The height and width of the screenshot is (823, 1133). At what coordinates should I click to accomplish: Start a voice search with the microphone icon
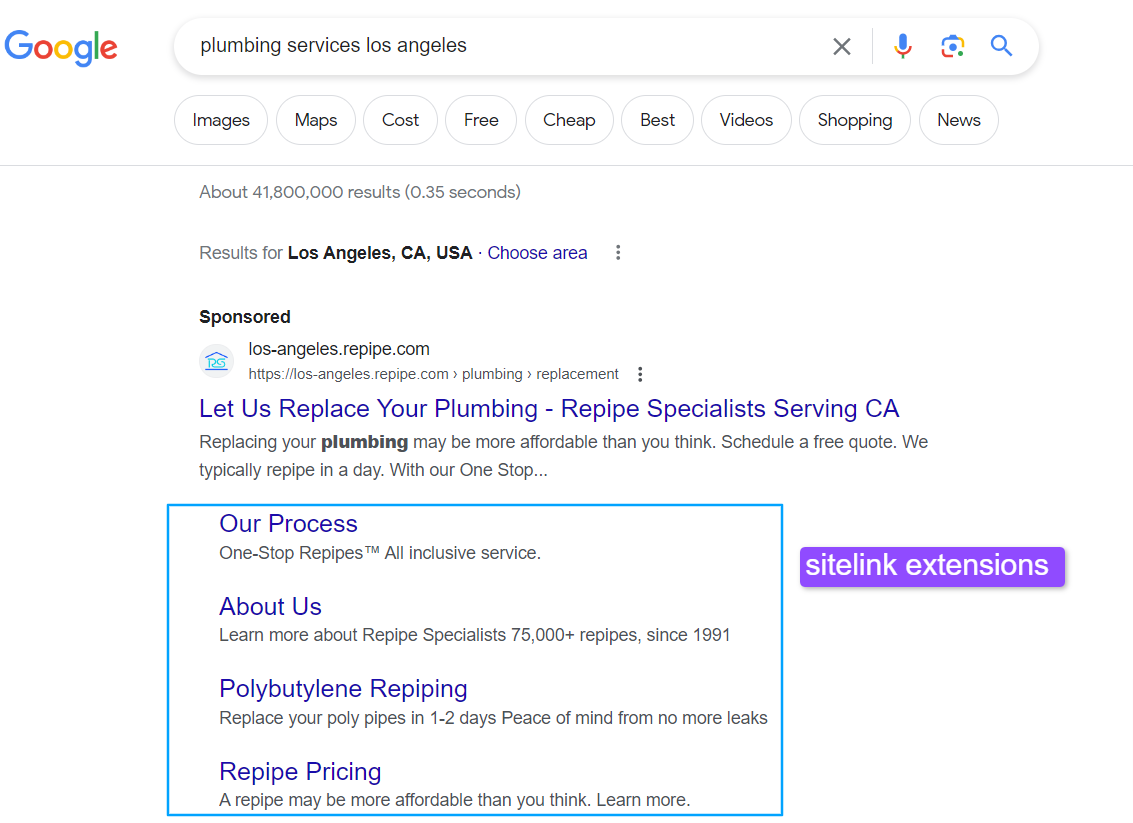[x=902, y=46]
